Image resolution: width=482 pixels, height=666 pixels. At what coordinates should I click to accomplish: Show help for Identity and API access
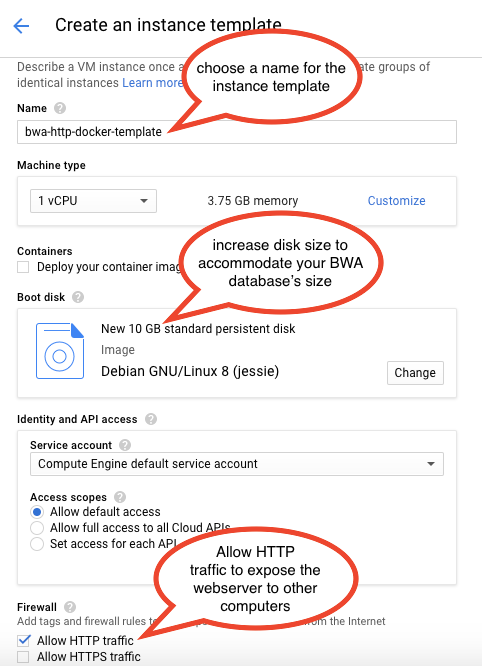[151, 419]
